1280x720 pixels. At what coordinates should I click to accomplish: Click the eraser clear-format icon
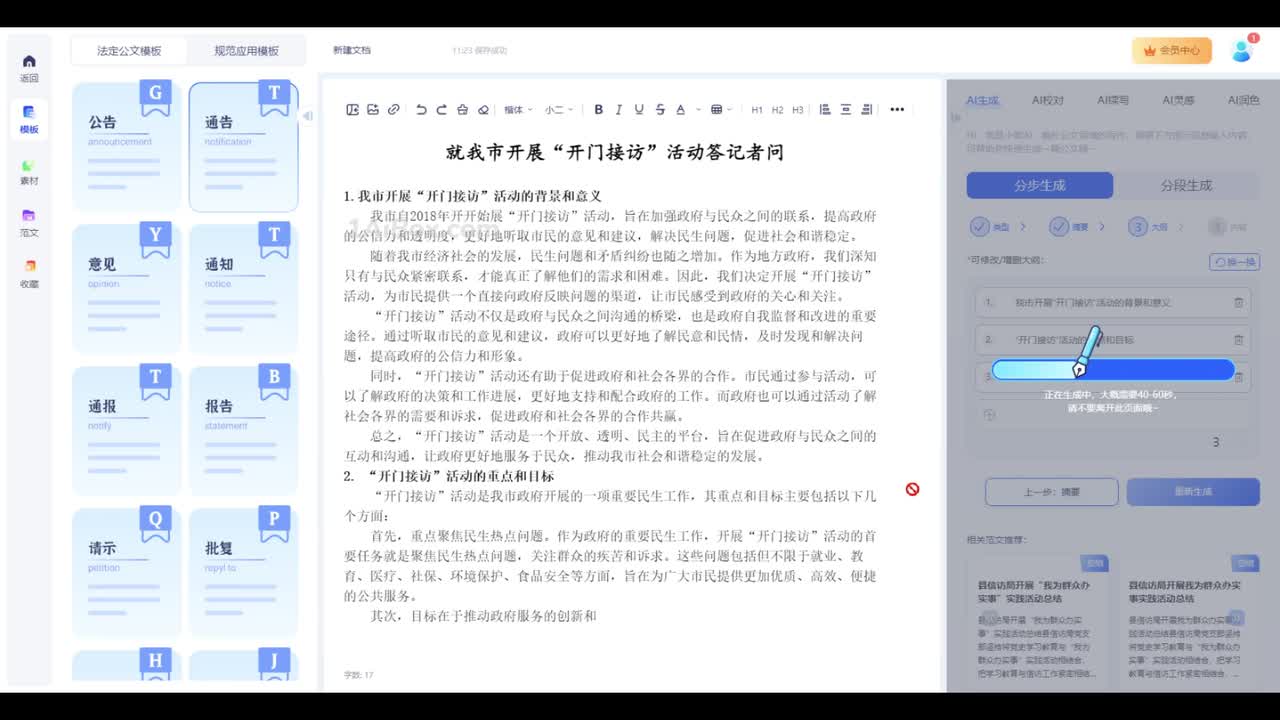(x=484, y=110)
